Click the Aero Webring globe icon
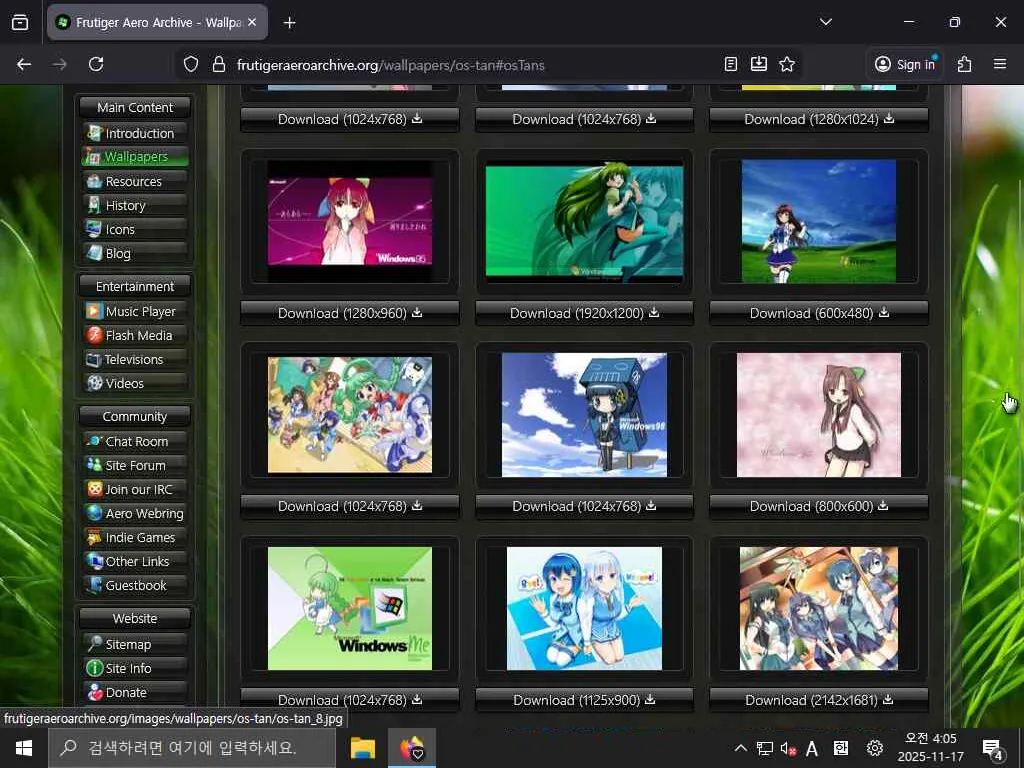 (x=94, y=513)
